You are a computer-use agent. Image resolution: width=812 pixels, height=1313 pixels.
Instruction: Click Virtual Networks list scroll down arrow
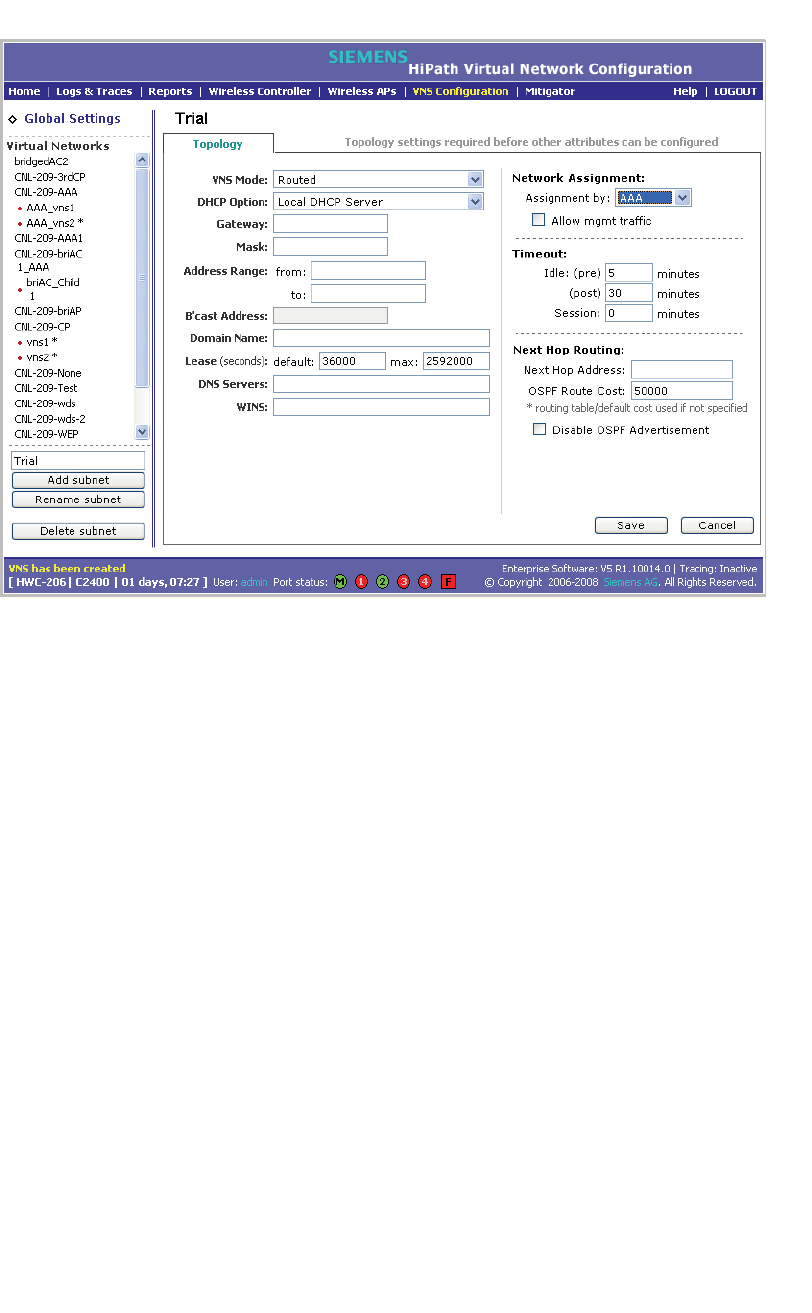pos(142,432)
